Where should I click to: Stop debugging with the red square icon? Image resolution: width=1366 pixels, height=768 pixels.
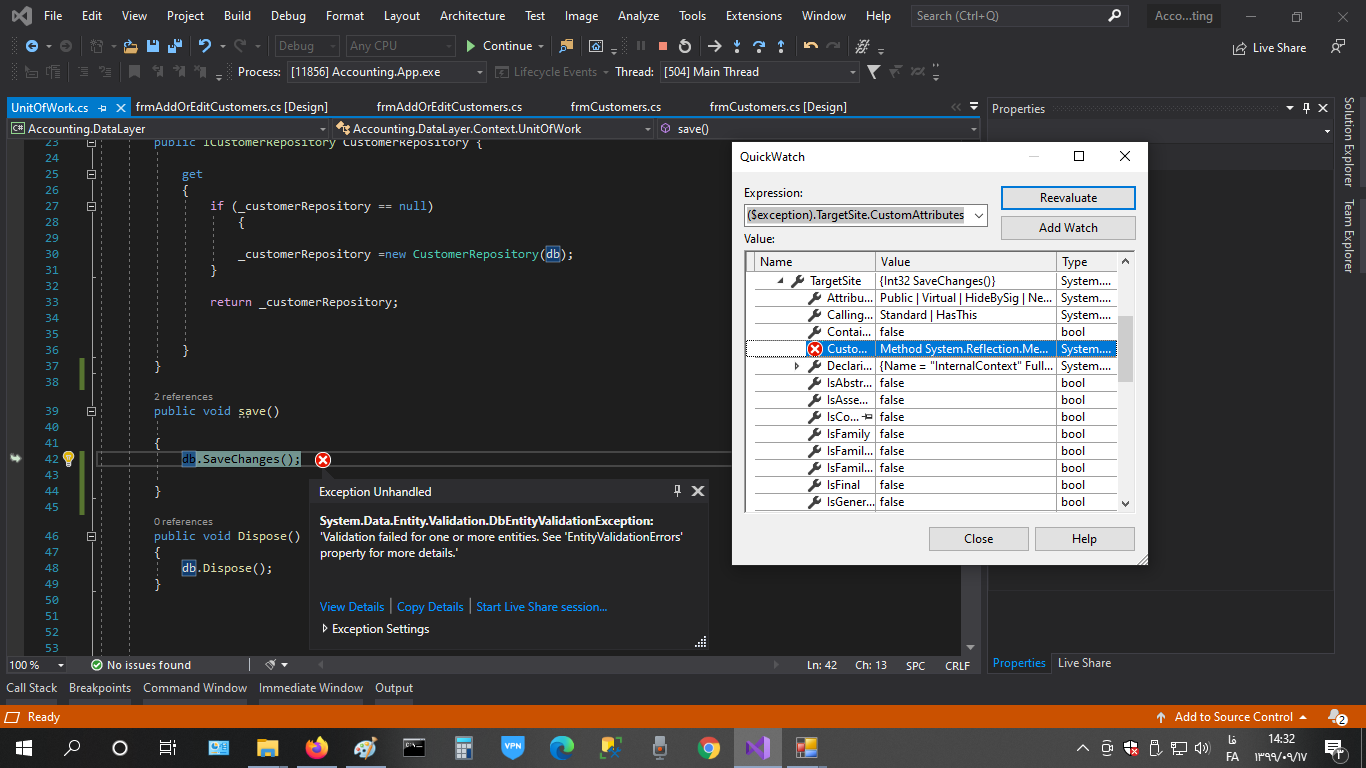pyautogui.click(x=662, y=46)
